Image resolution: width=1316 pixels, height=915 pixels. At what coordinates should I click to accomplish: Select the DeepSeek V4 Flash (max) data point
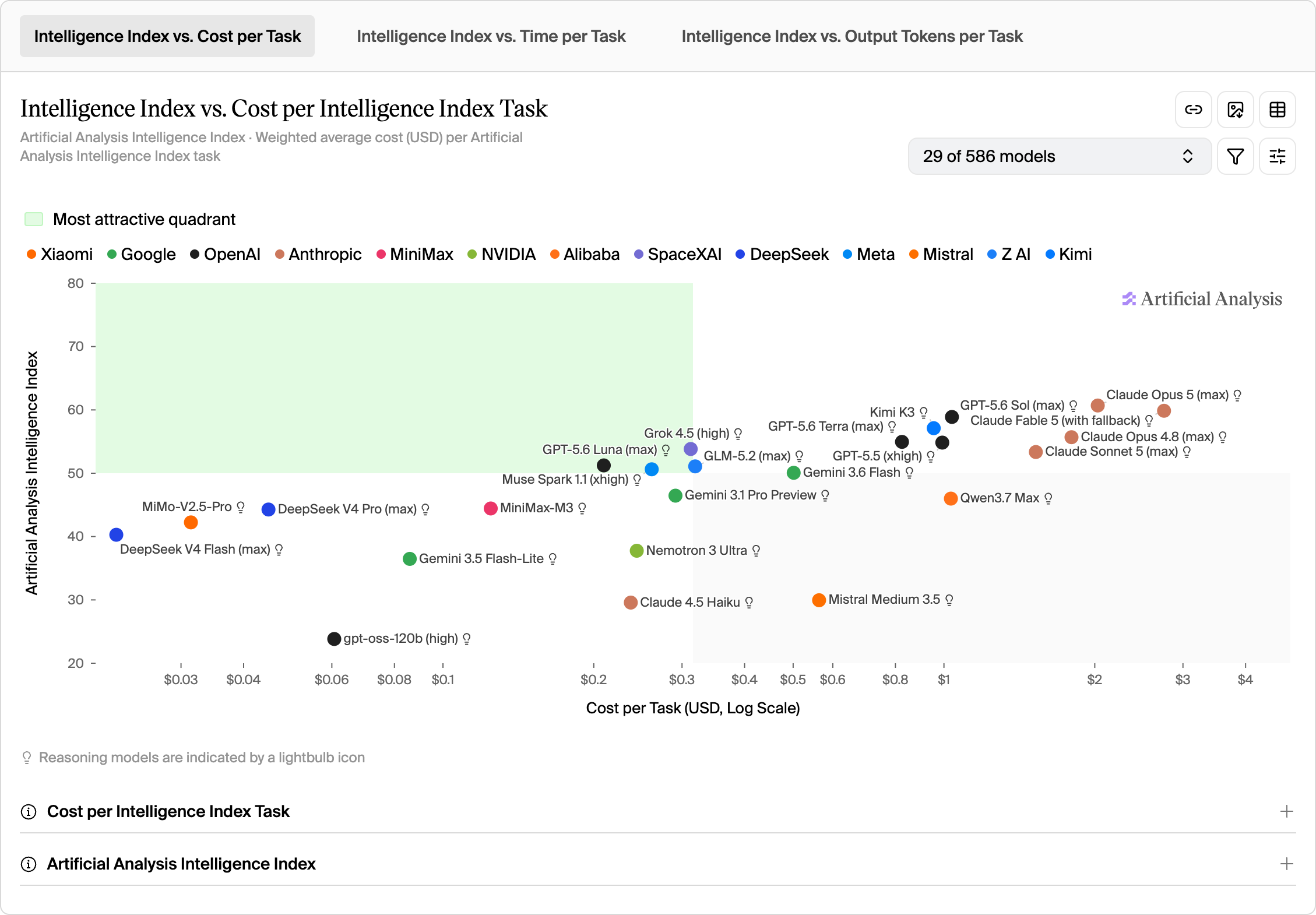(116, 534)
